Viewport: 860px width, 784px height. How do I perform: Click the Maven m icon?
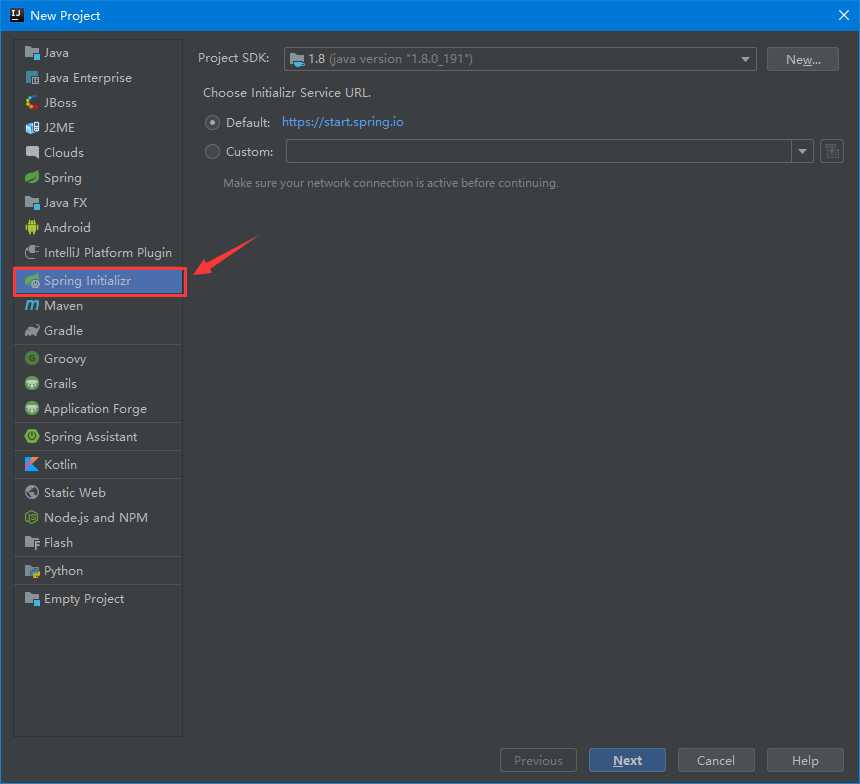point(32,306)
